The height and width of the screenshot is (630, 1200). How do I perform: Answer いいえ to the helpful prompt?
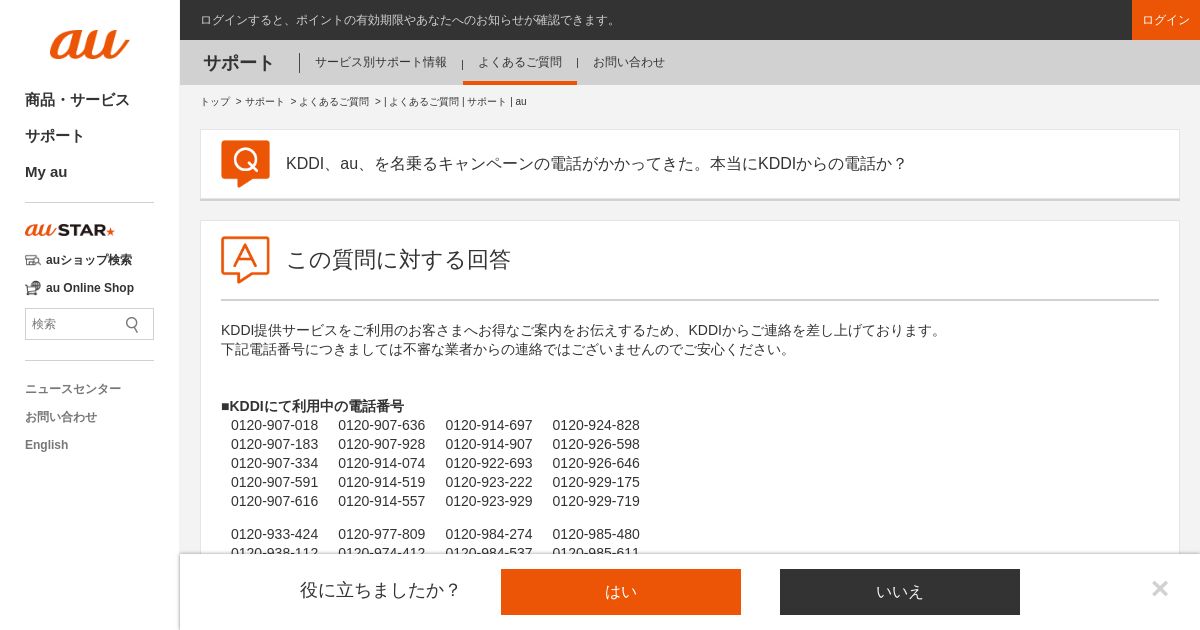tap(900, 592)
